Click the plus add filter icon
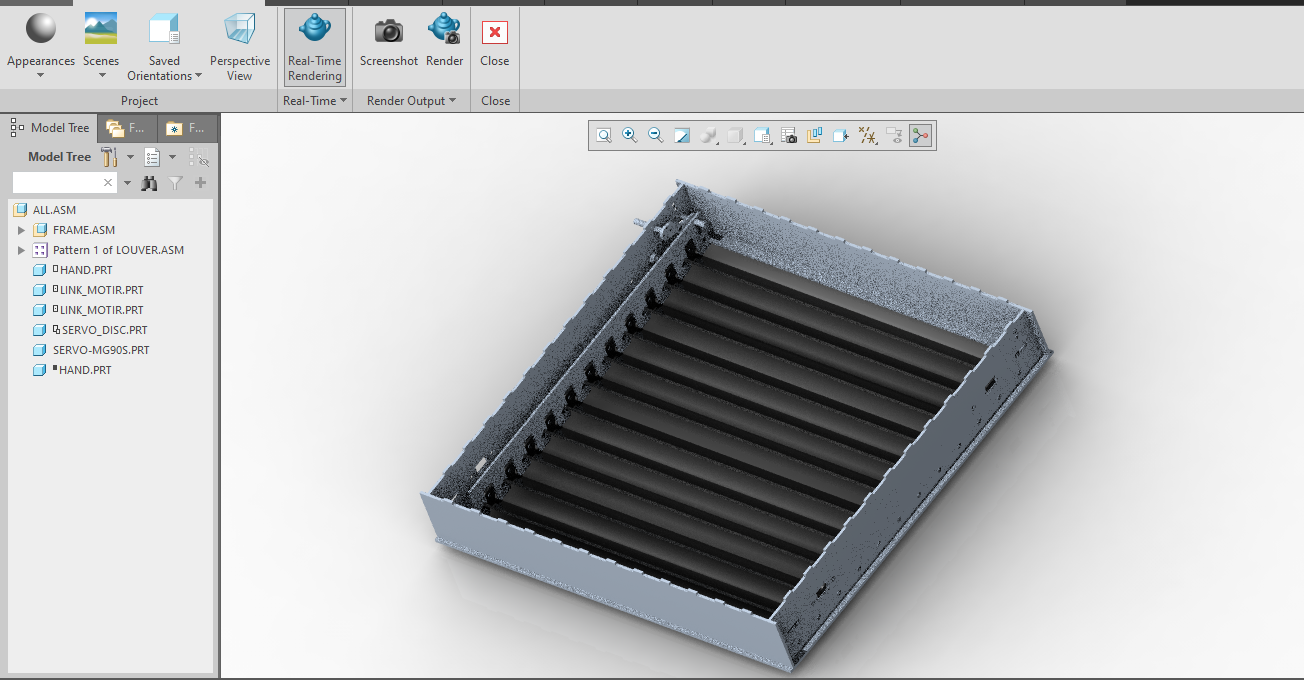This screenshot has width=1304, height=680. [201, 183]
